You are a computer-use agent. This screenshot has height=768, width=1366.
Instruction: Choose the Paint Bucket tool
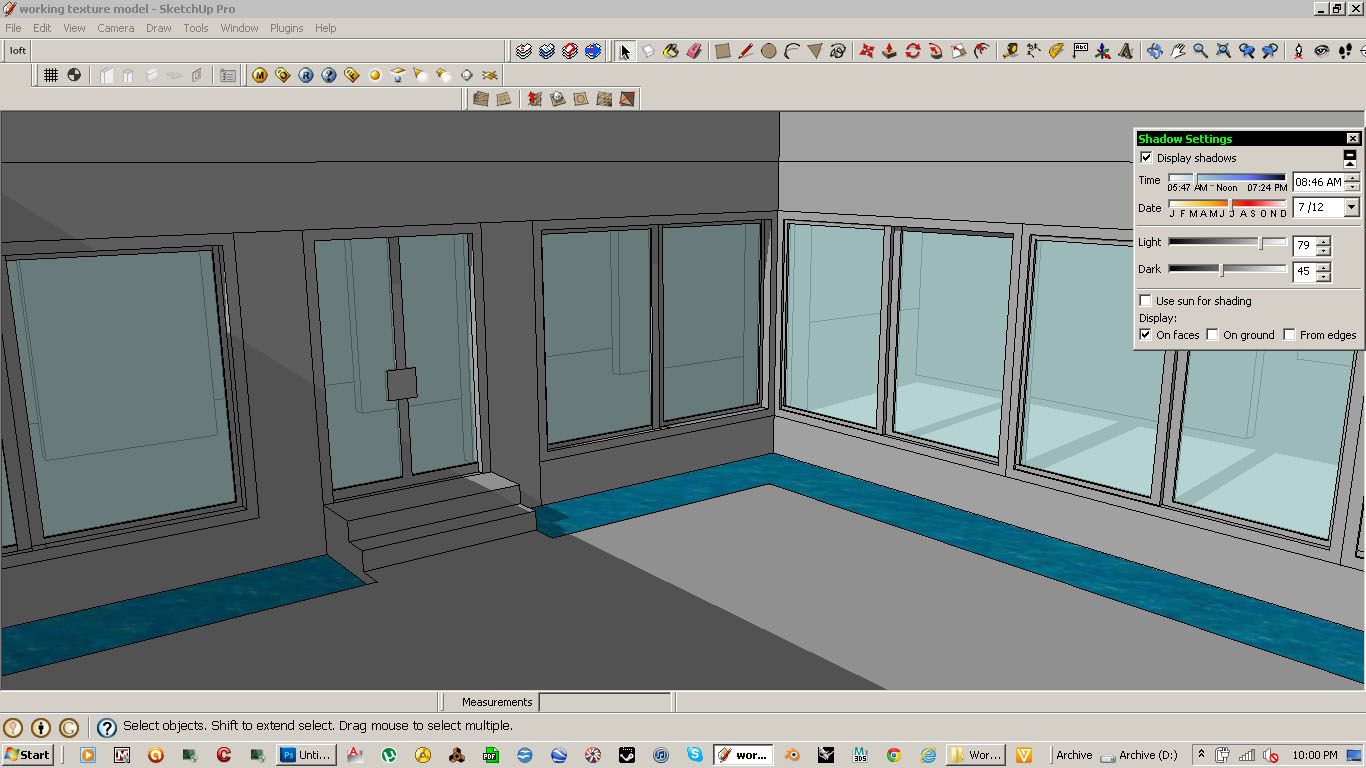click(x=671, y=51)
